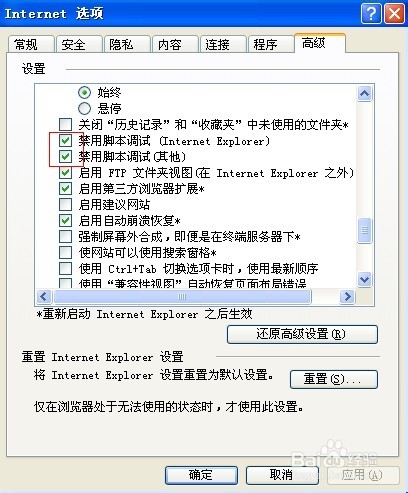This screenshot has height=493, width=408.
Task: Uncheck 禁用脚本调试 (Internet Explorer)
Action: tap(65, 141)
